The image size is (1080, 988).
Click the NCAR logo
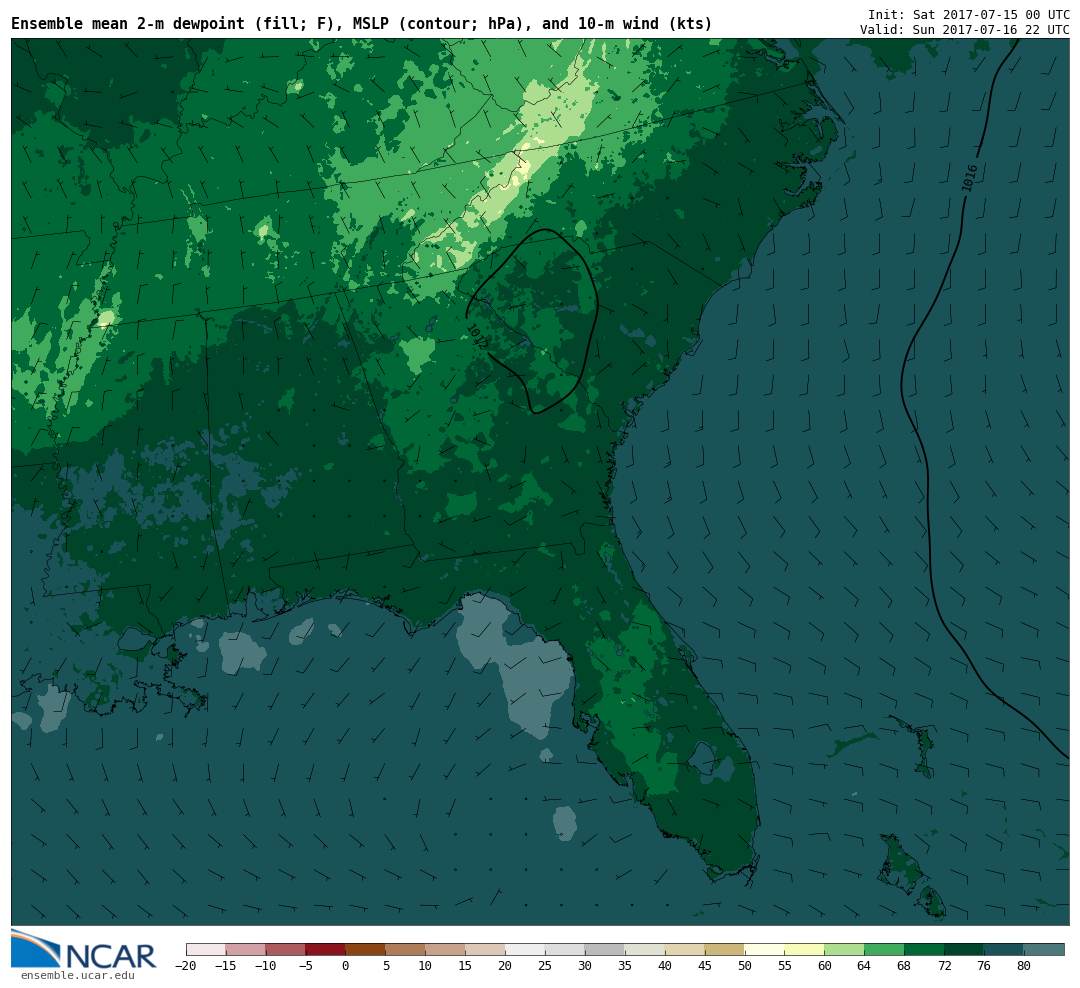point(83,949)
